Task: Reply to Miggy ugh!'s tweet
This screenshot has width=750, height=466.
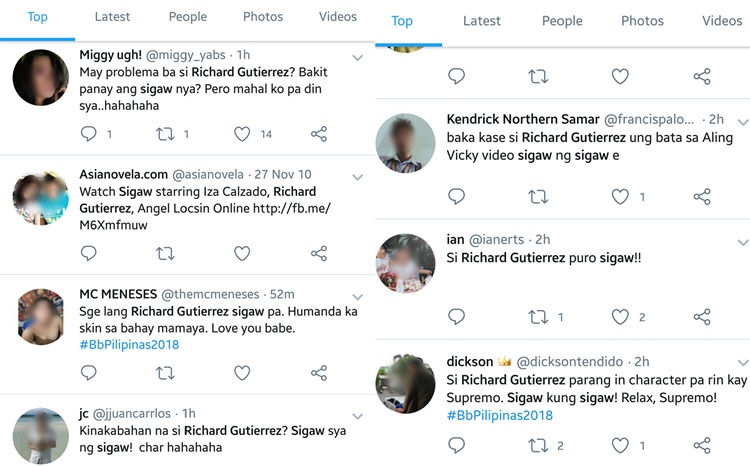Action: pyautogui.click(x=88, y=133)
